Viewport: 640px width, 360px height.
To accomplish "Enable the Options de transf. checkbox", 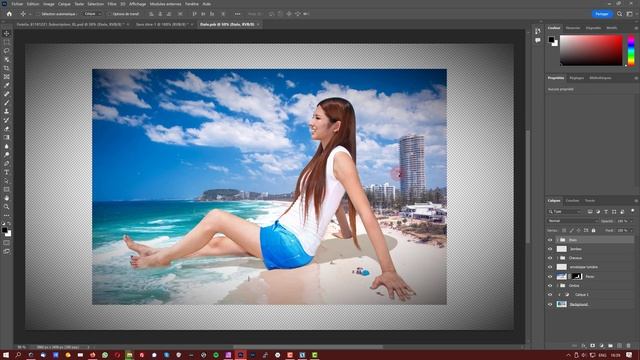I will [109, 14].
